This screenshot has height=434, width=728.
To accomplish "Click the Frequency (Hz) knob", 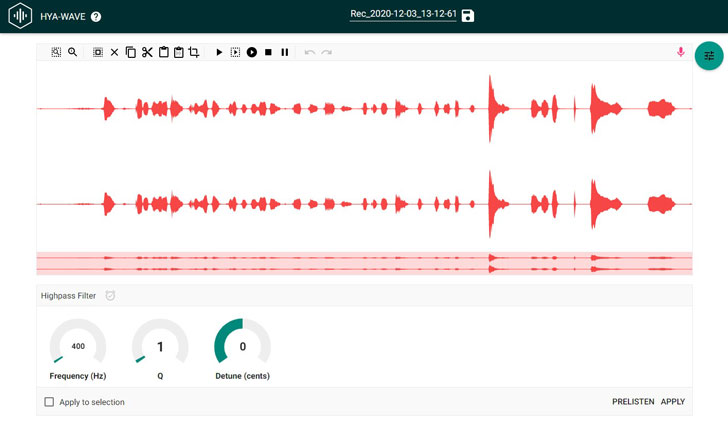I will (x=78, y=346).
